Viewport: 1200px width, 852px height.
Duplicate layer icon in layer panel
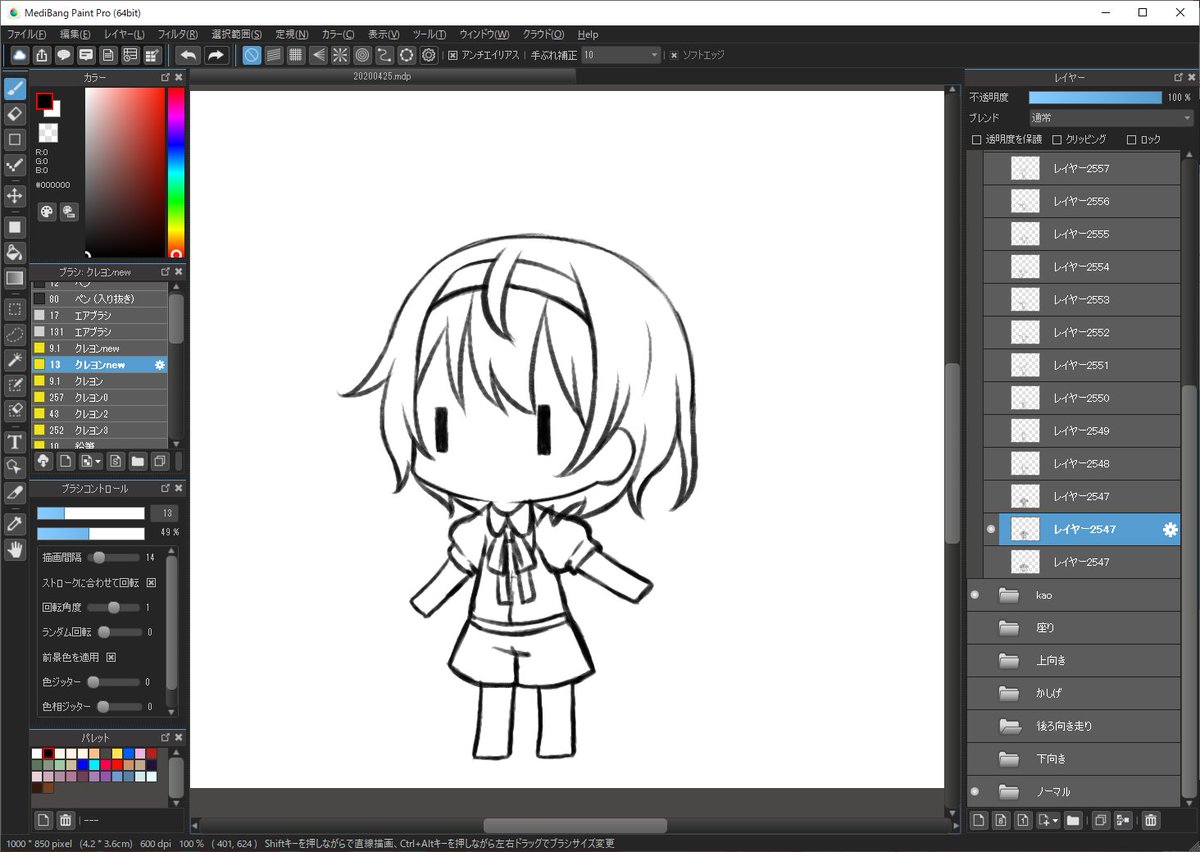coord(1101,820)
